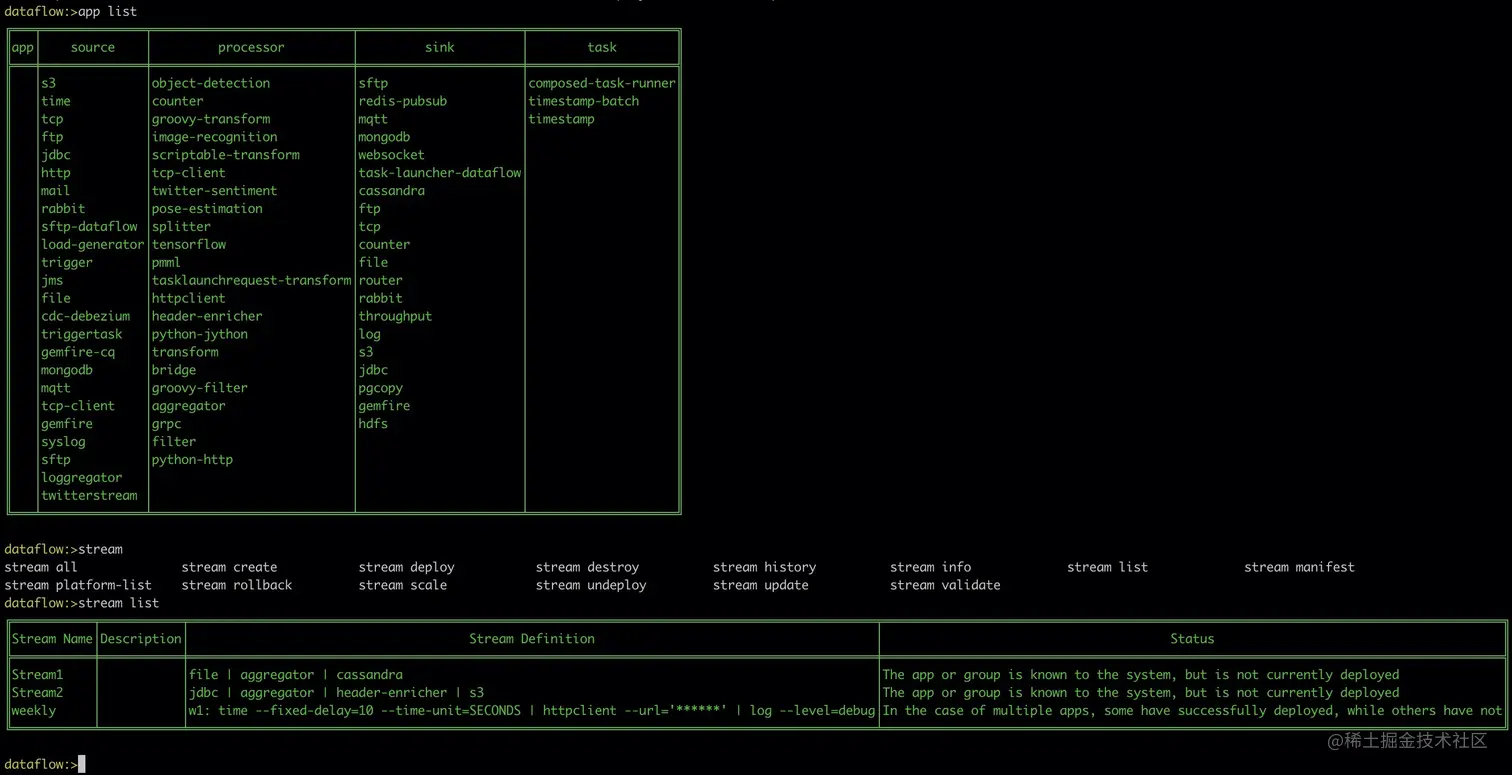Select 'scriptable-transform' processor entry

coord(226,155)
